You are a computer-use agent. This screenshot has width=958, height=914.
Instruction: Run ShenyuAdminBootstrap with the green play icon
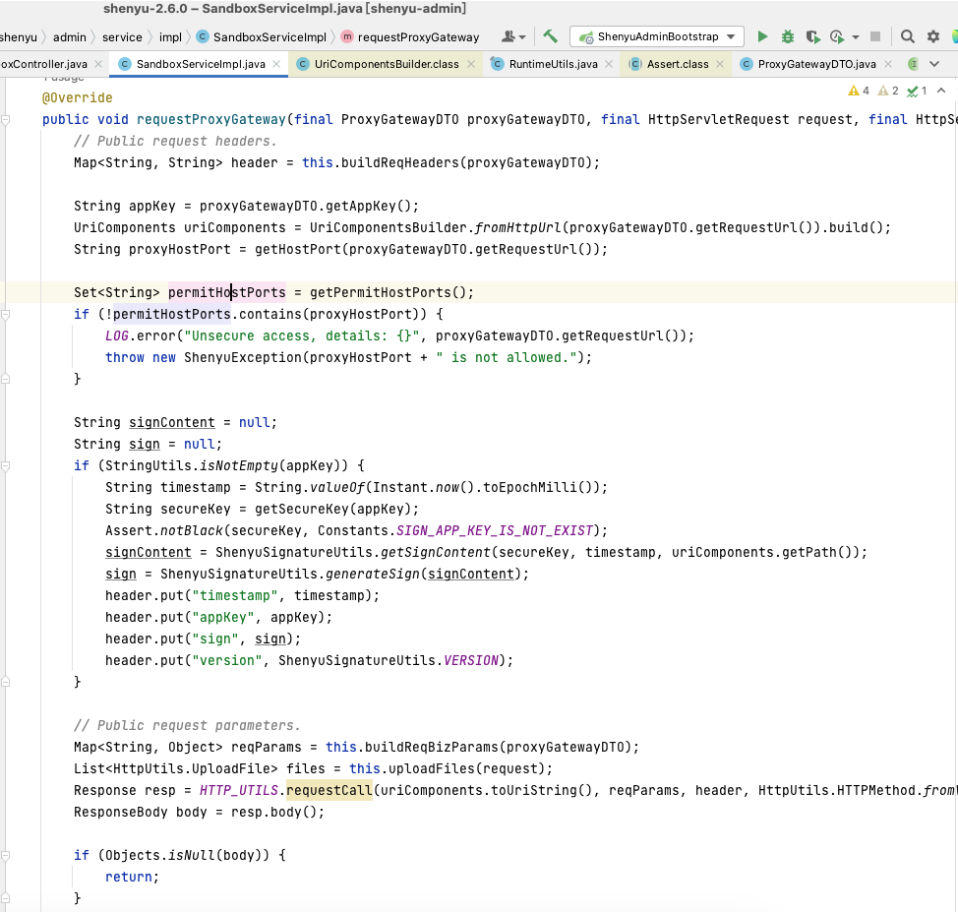pos(762,37)
